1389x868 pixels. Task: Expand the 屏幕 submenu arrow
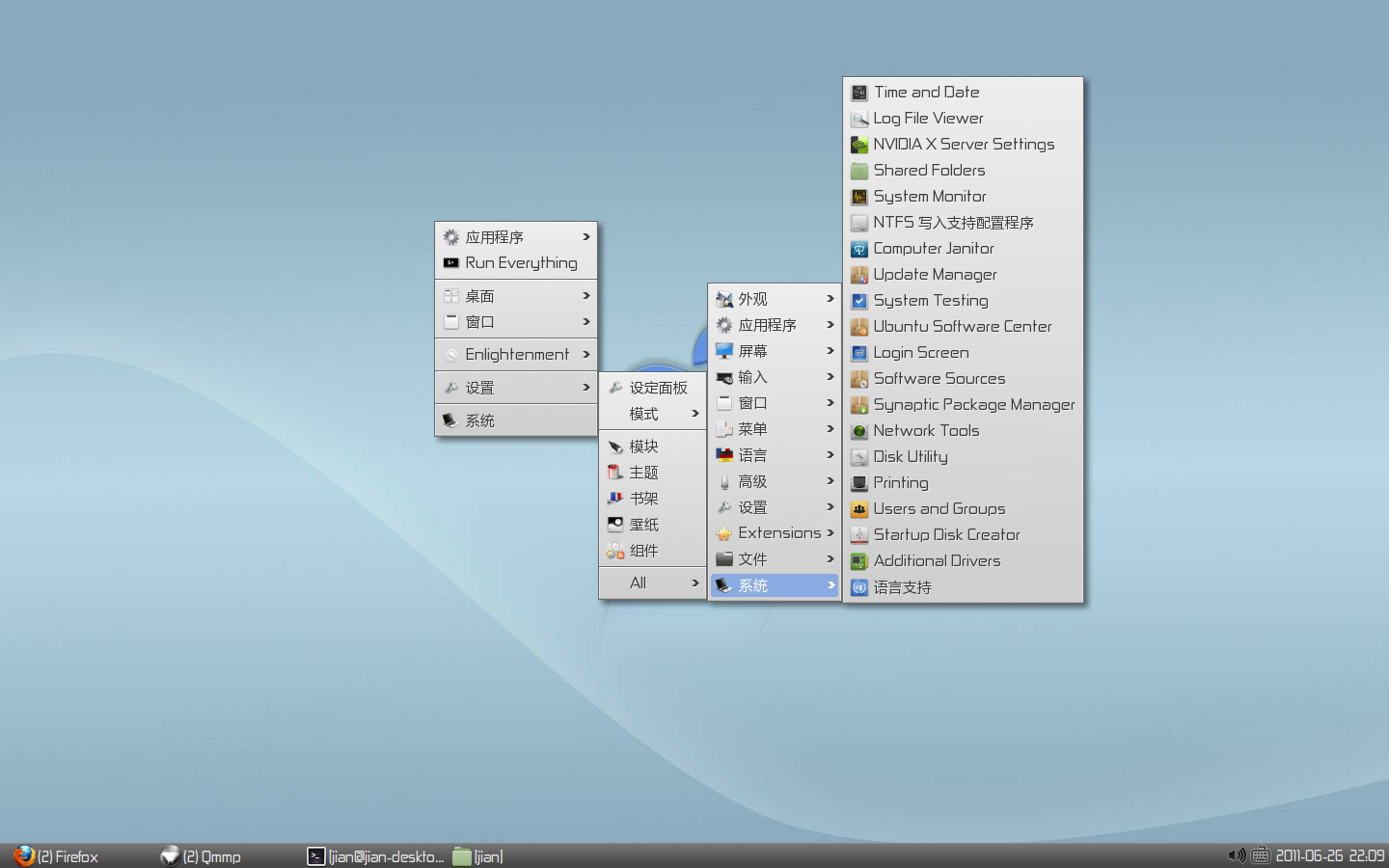(x=830, y=351)
